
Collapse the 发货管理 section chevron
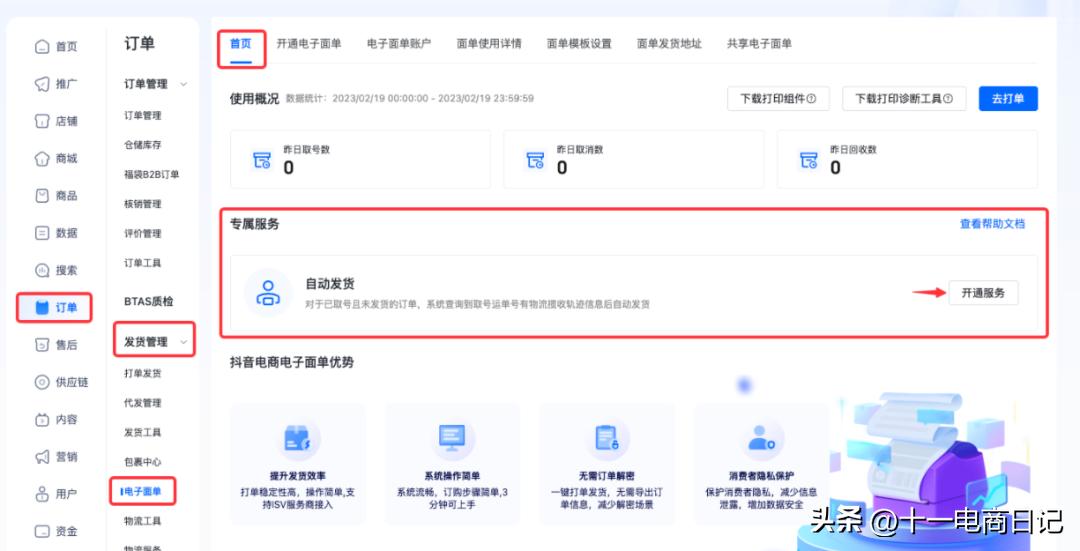[183, 342]
